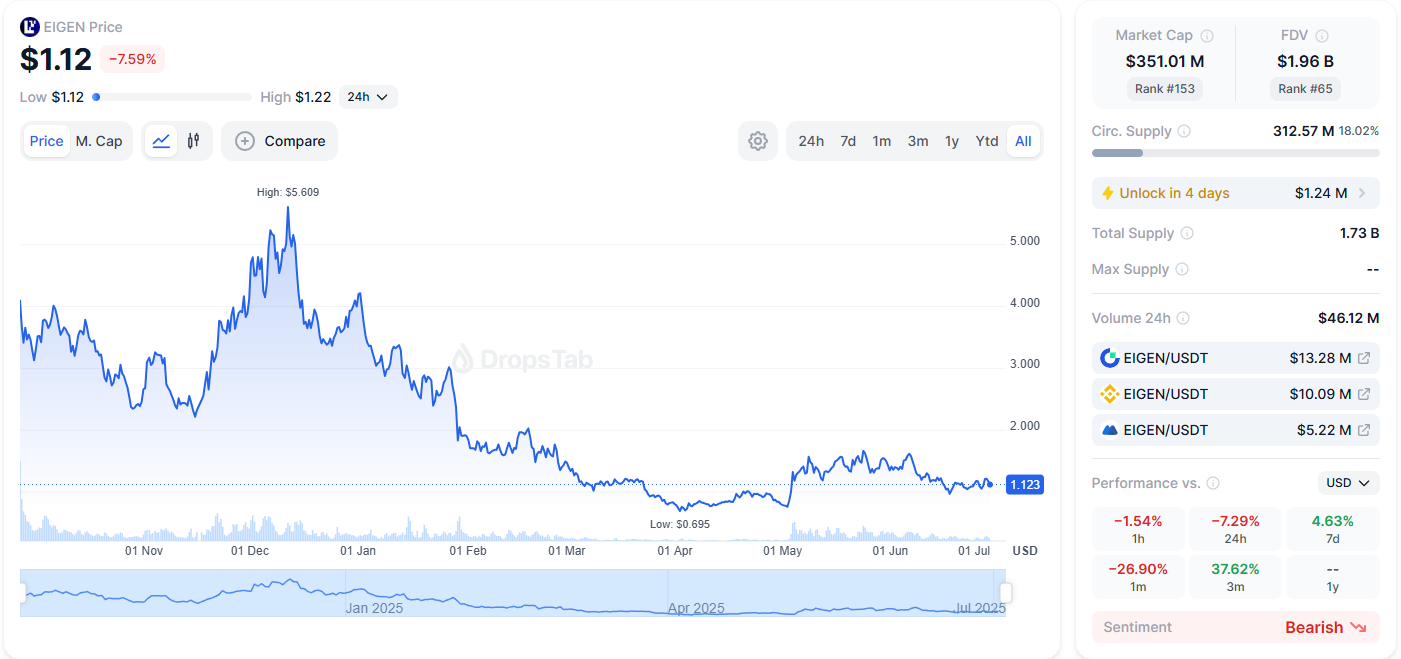The height and width of the screenshot is (659, 1401).
Task: Click the chart overview navigator at Apr 2025
Action: tap(696, 608)
